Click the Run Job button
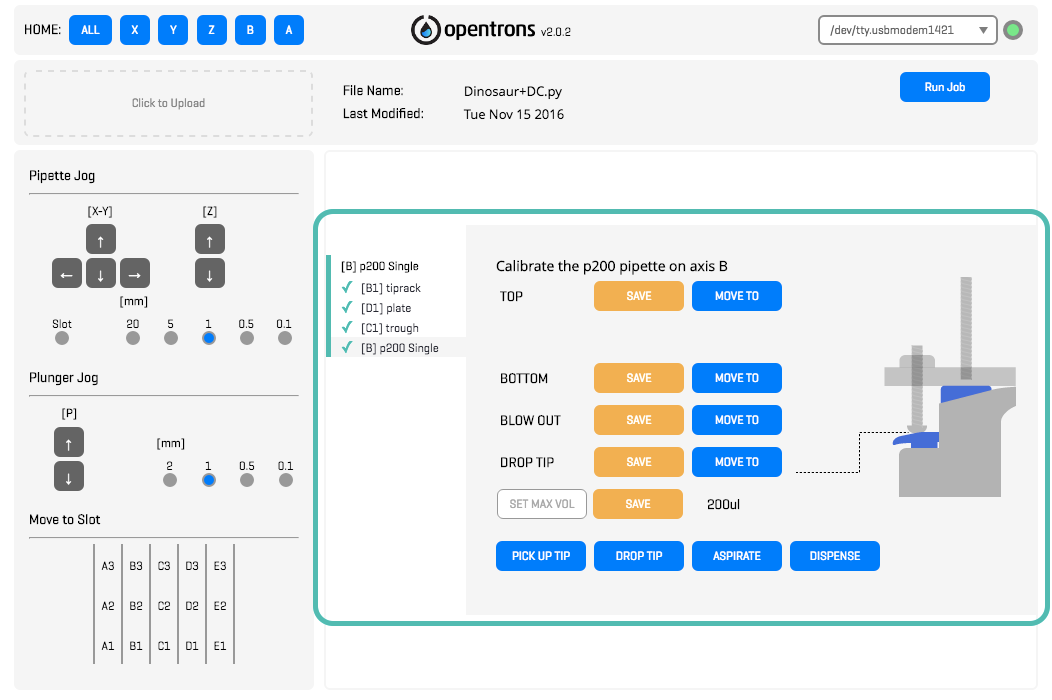Viewport: 1052px width, 700px height. coord(944,87)
